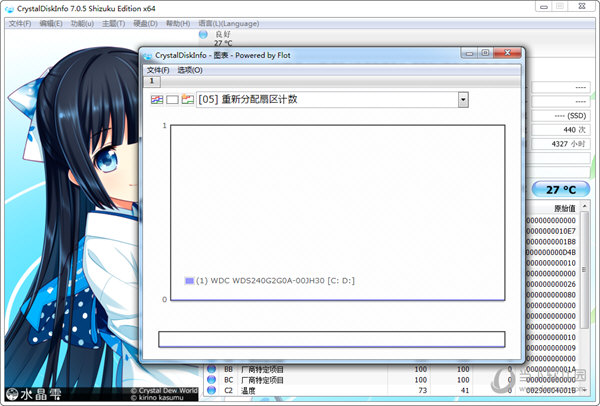Open 功能(u) menu in main window
This screenshot has height=406, width=600.
click(x=82, y=24)
